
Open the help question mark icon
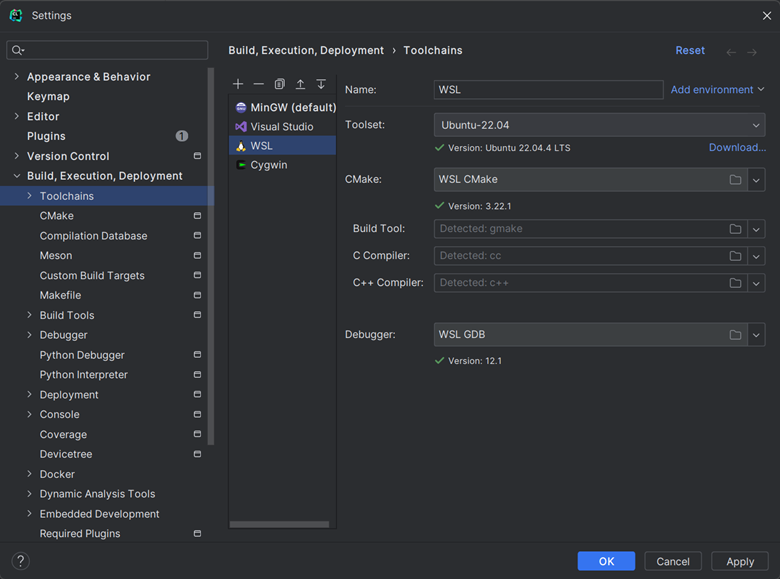point(20,561)
